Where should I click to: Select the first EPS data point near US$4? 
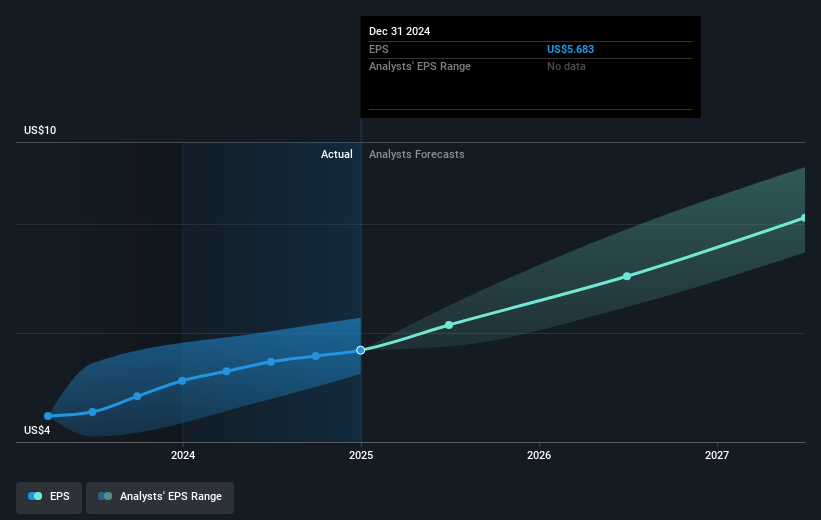coord(48,416)
